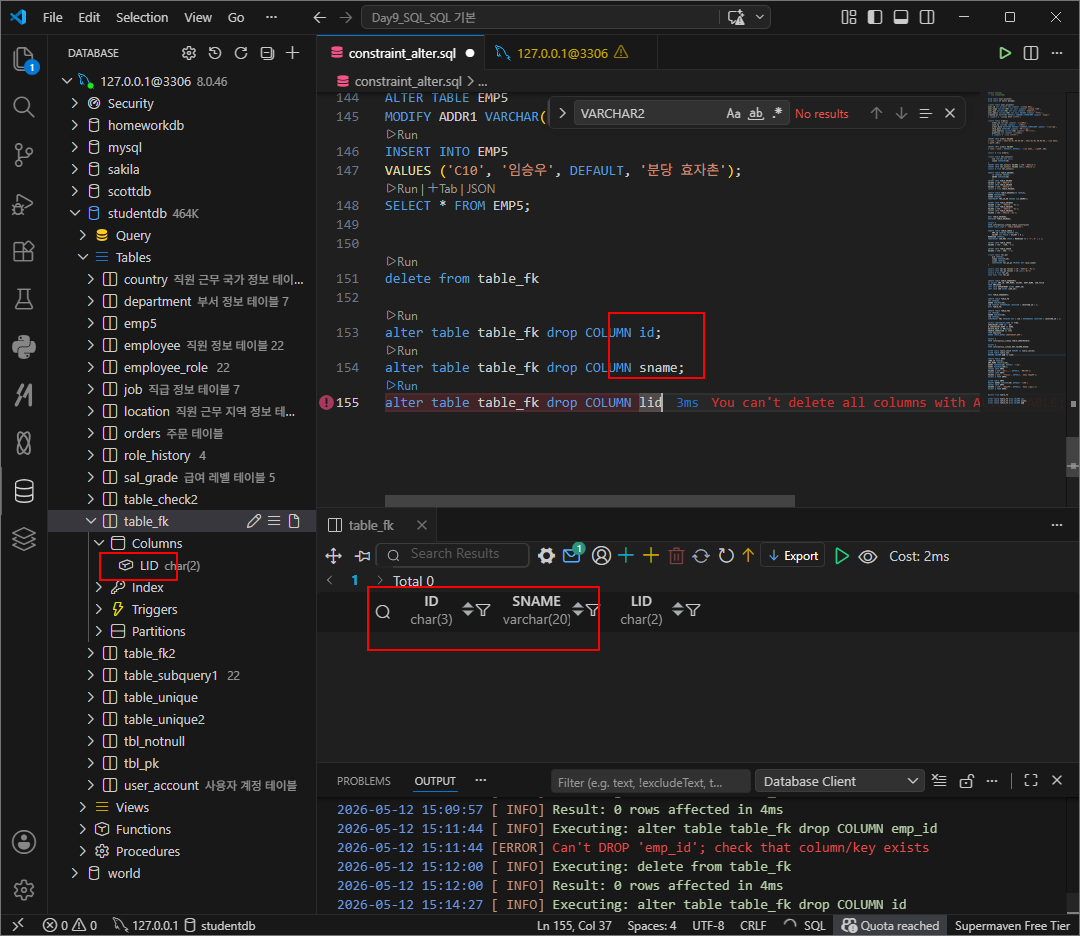Open the Testing flask view
Viewport: 1080px width, 936px height.
pyautogui.click(x=23, y=300)
